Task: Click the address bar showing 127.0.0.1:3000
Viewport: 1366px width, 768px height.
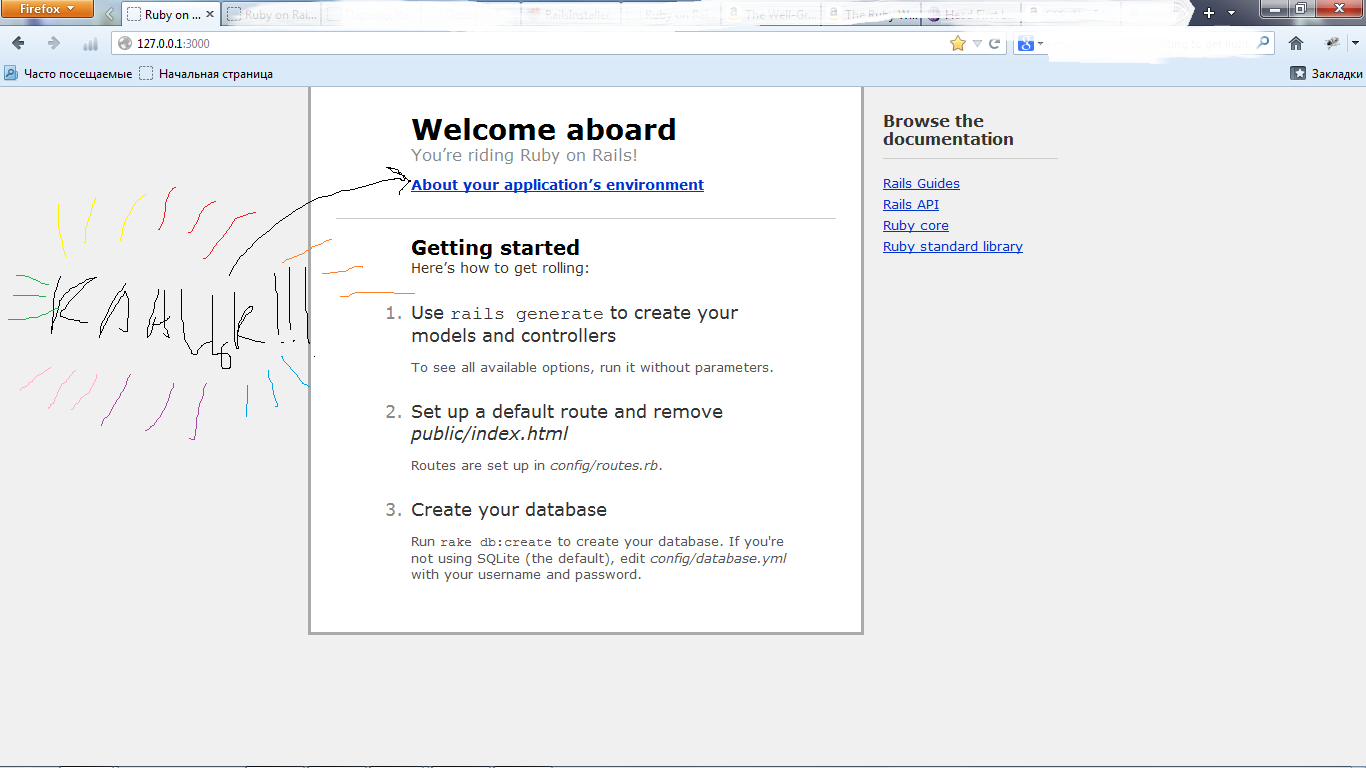Action: point(500,43)
